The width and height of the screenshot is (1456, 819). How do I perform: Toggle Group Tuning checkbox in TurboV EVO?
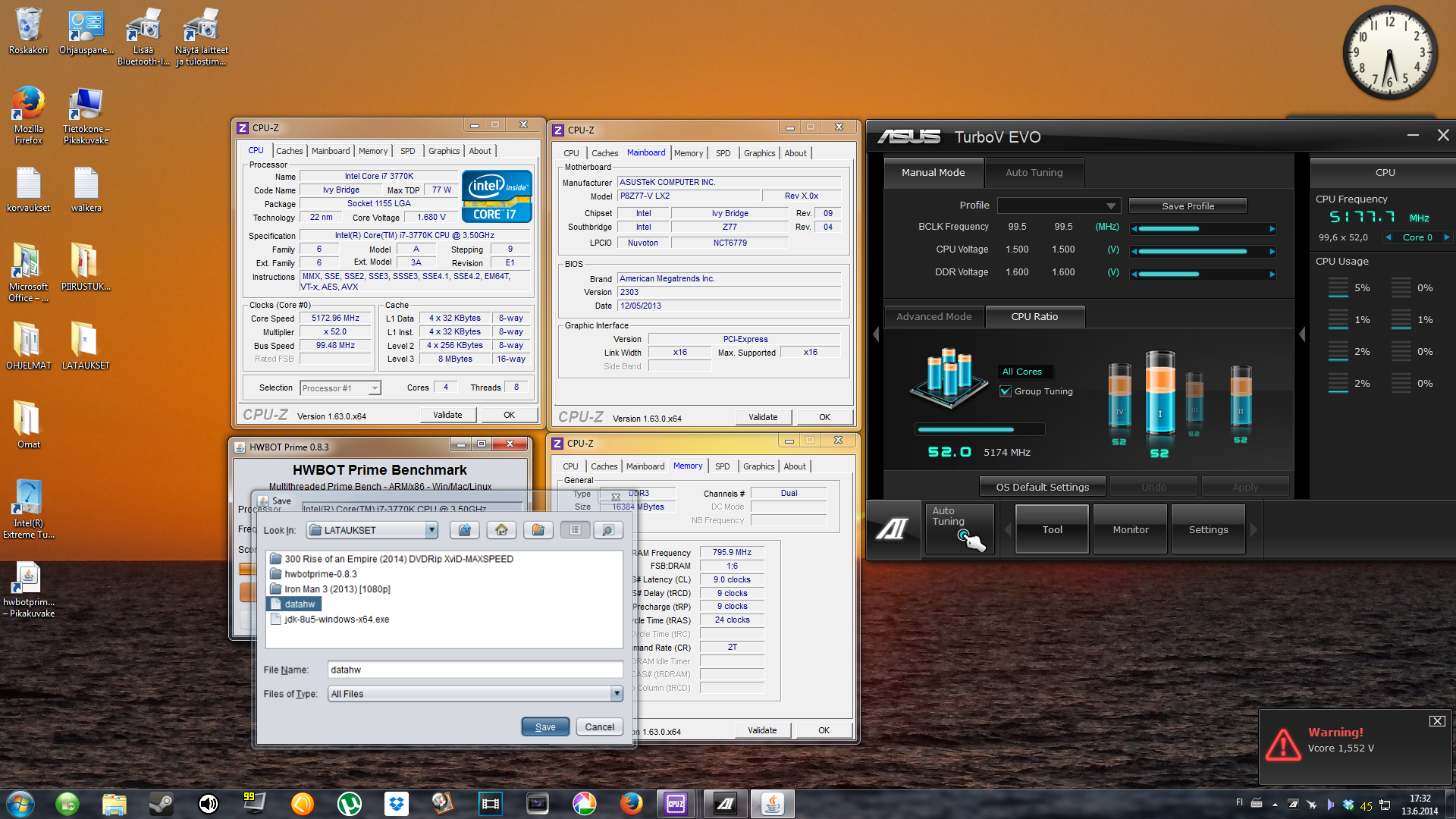(x=1006, y=391)
